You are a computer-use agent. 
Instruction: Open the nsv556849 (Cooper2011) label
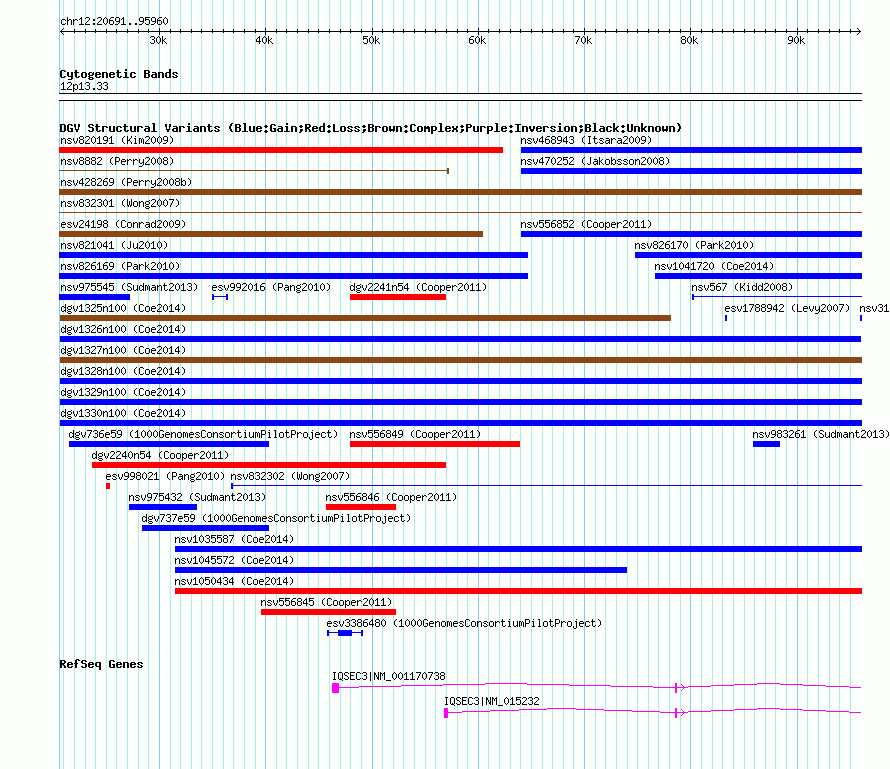click(415, 434)
